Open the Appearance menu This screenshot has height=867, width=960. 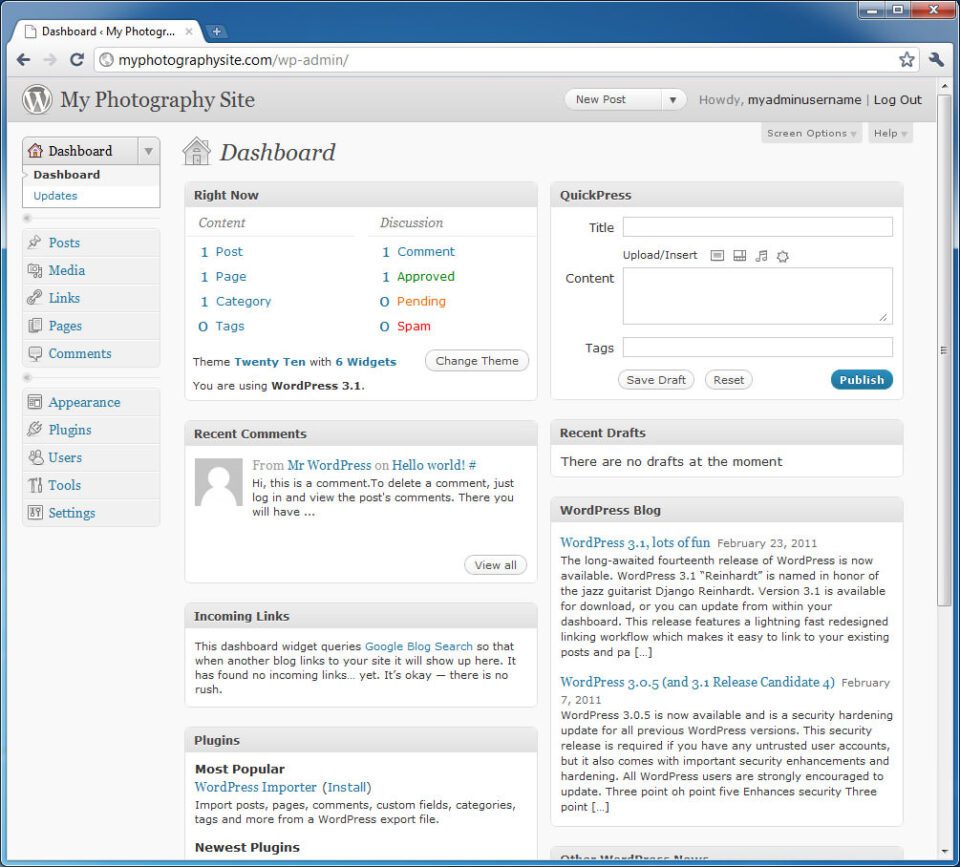[84, 402]
